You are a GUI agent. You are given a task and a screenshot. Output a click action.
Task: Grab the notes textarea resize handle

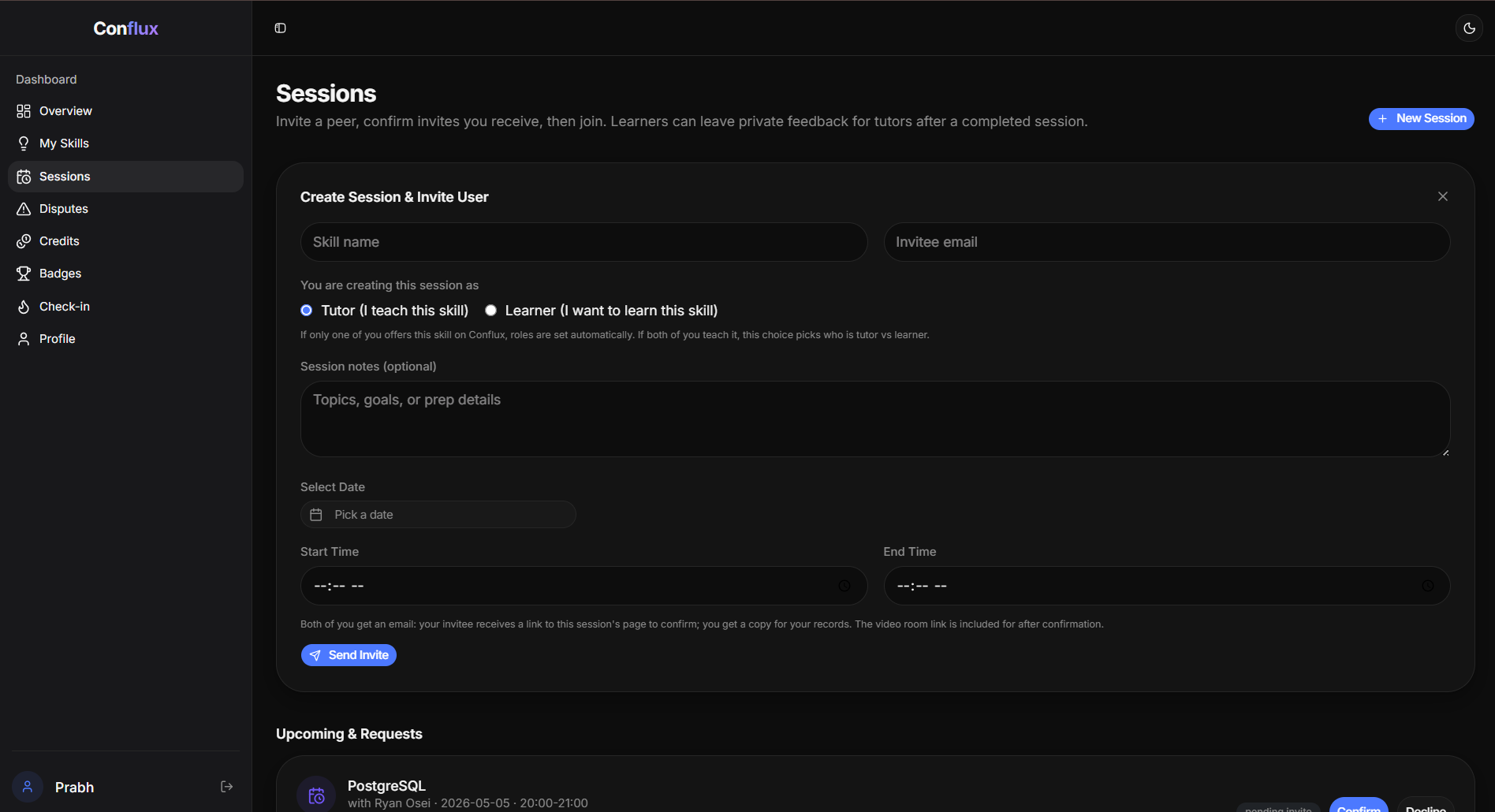1445,452
